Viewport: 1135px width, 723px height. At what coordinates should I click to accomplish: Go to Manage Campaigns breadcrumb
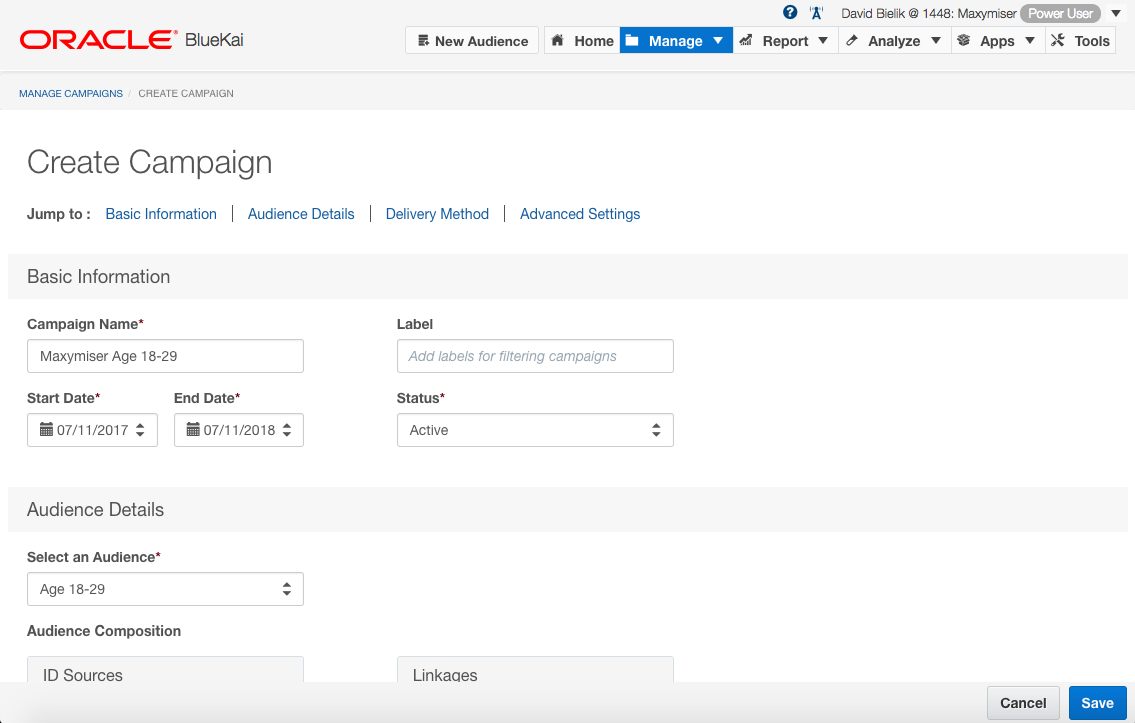click(71, 93)
